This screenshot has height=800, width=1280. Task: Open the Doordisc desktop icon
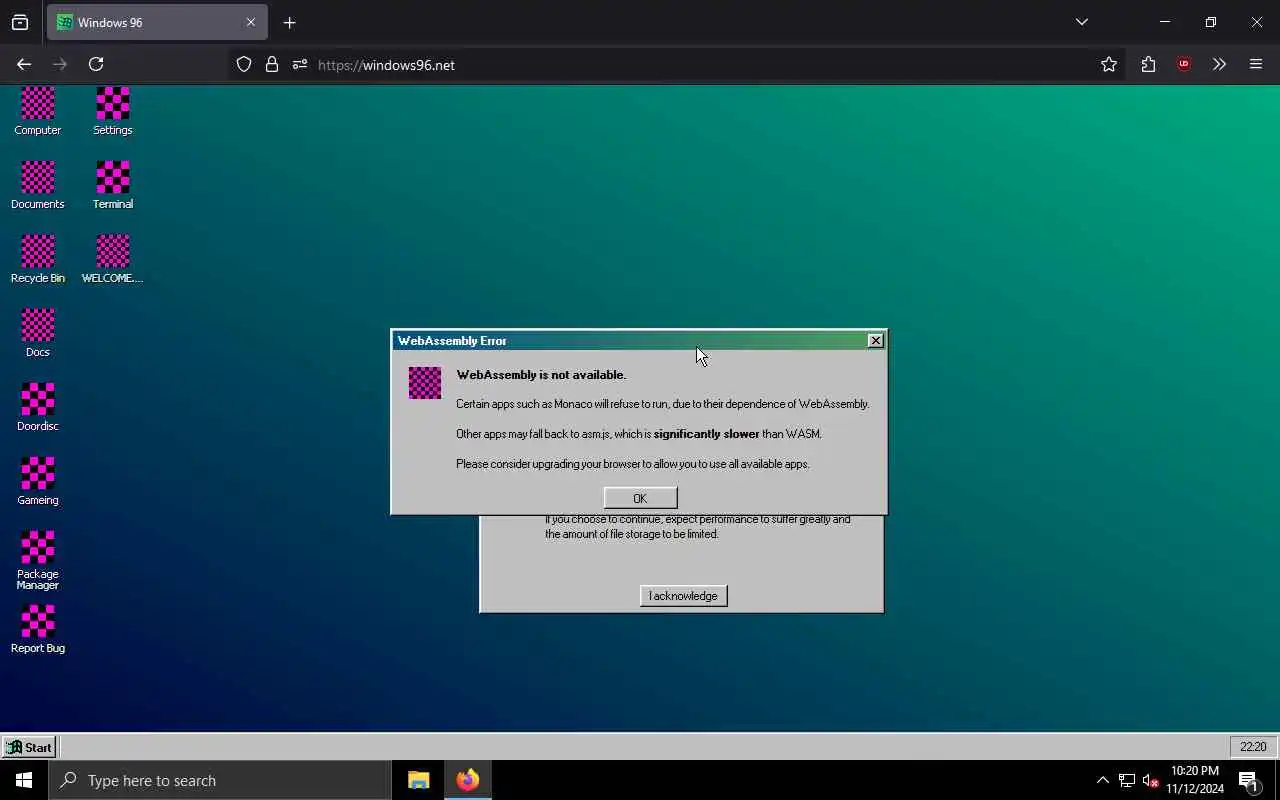pyautogui.click(x=38, y=407)
